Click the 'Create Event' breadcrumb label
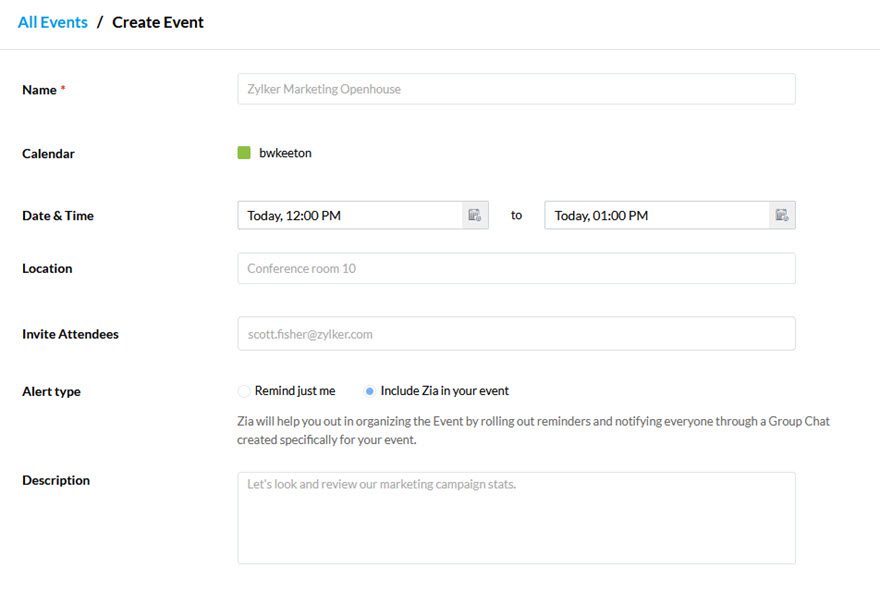 coord(157,21)
